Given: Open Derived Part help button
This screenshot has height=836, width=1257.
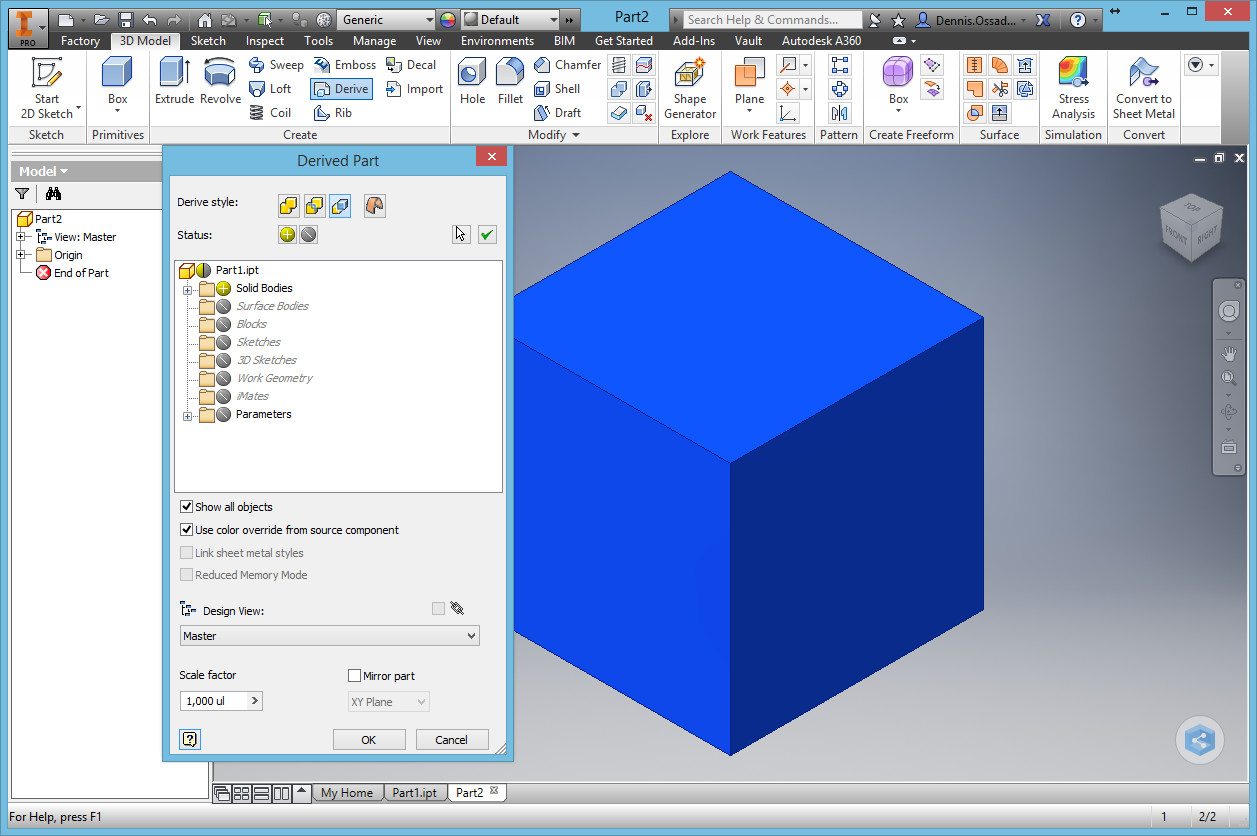Looking at the screenshot, I should [x=190, y=740].
